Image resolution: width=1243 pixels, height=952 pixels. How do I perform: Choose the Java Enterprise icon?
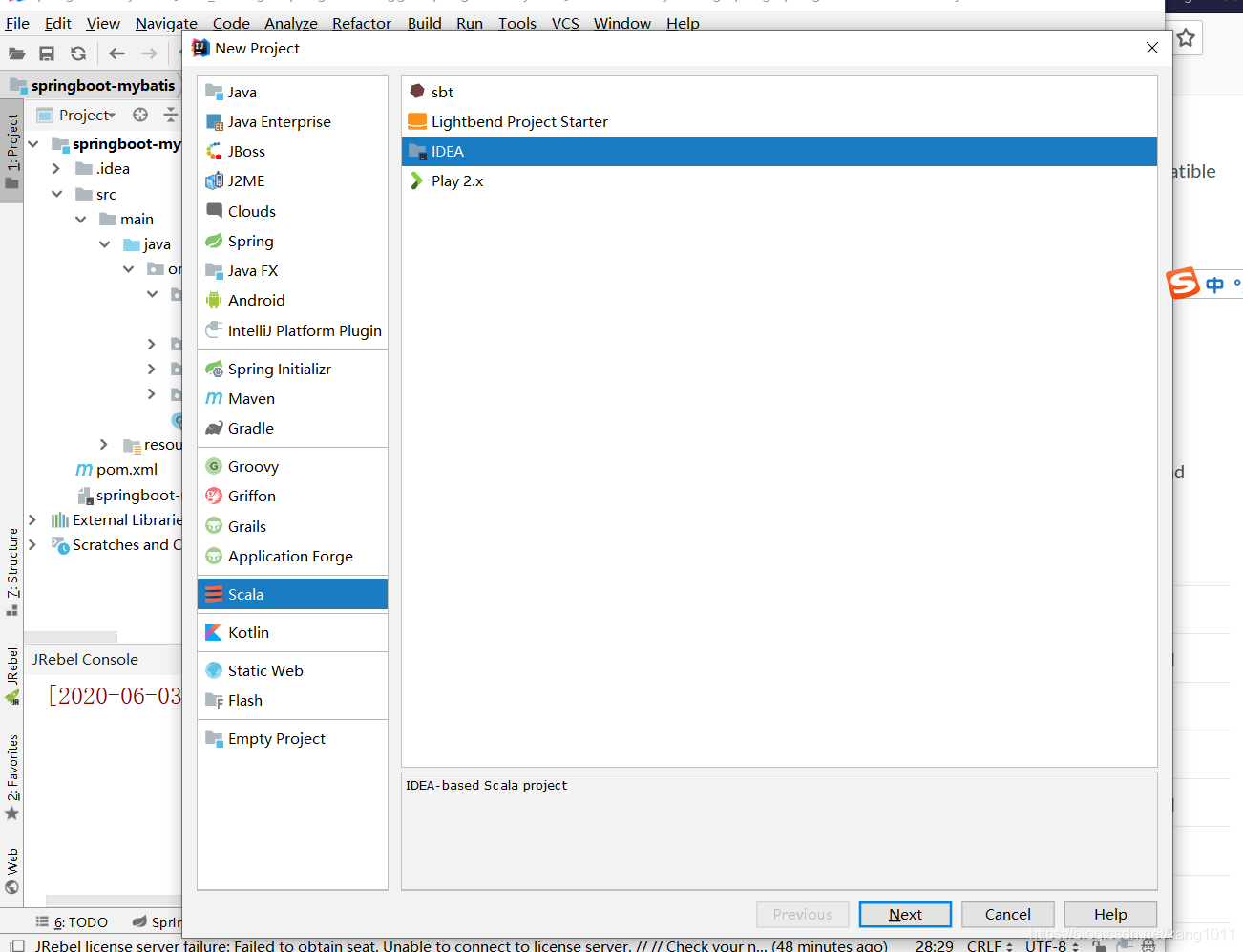pos(214,121)
